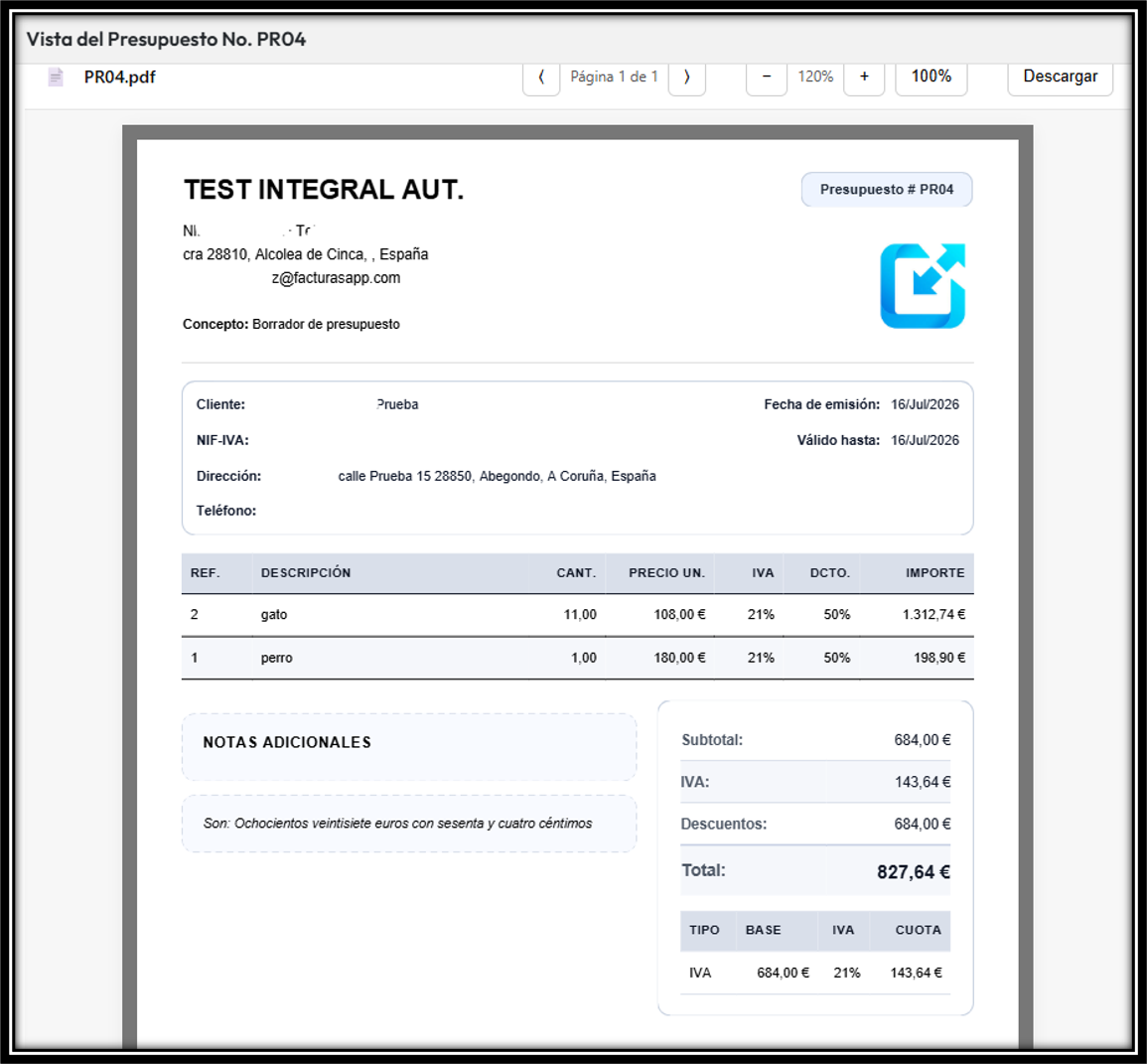The height and width of the screenshot is (1064, 1147).
Task: Click the client address calle Prueba 15
Action: [x=497, y=477]
